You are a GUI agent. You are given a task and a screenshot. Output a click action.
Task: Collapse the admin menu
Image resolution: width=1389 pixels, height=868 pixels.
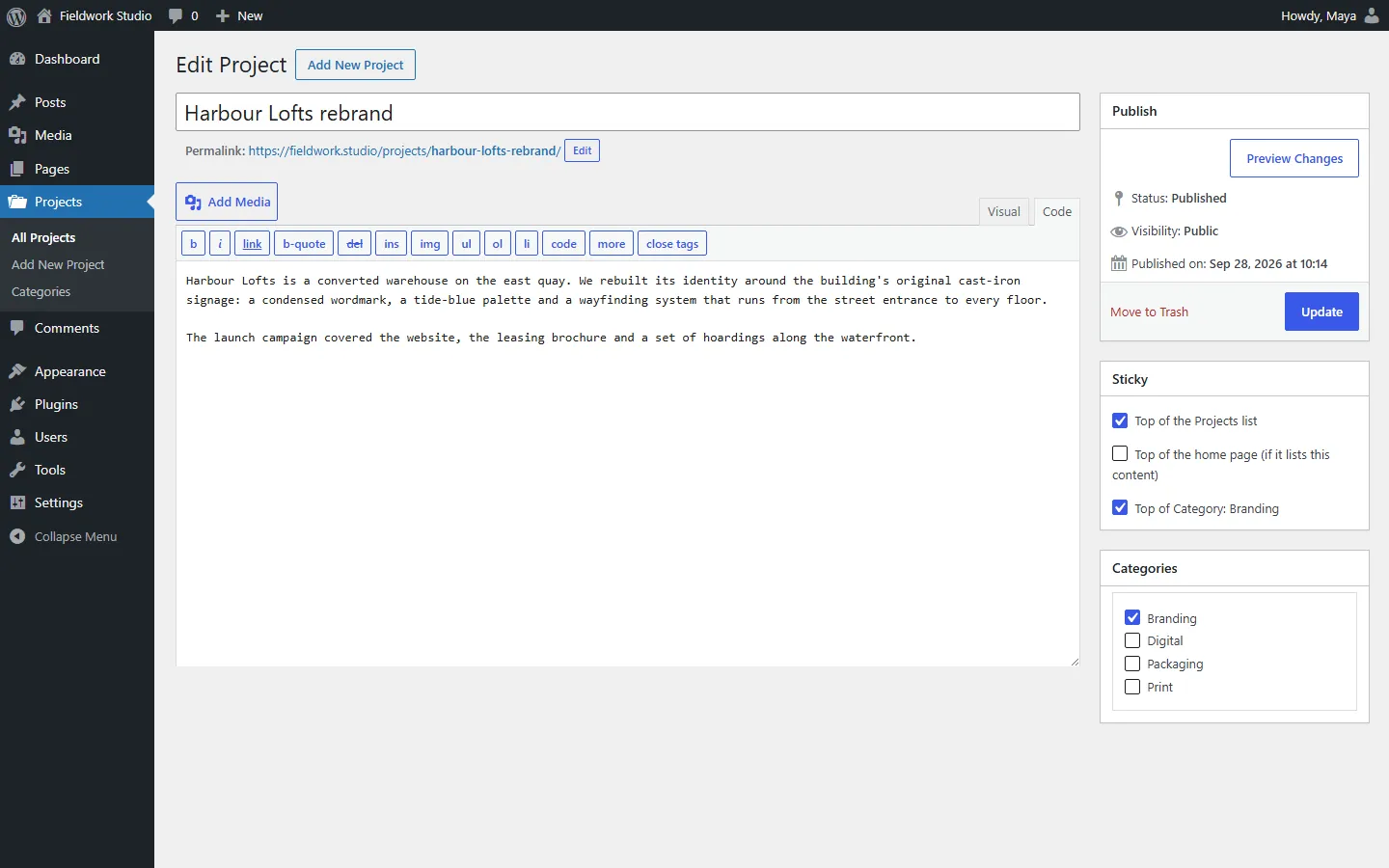pyautogui.click(x=64, y=536)
